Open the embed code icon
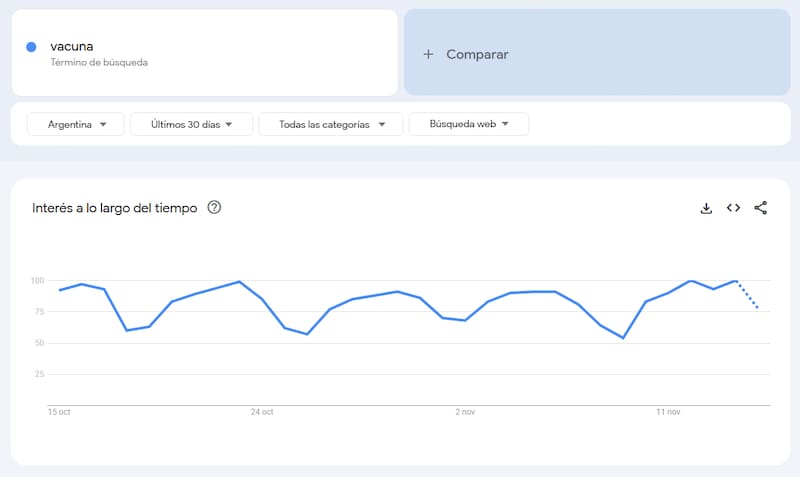Image resolution: width=800 pixels, height=477 pixels. [733, 208]
